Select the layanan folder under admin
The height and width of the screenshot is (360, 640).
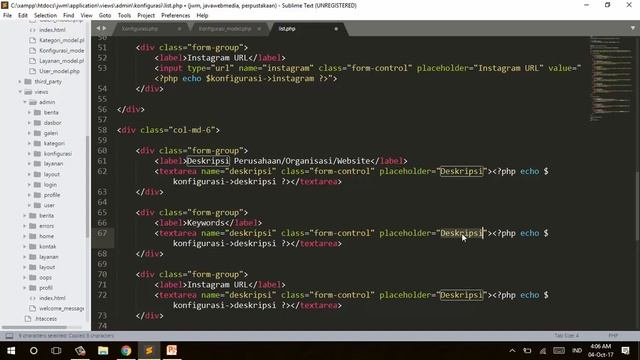pyautogui.click(x=53, y=164)
